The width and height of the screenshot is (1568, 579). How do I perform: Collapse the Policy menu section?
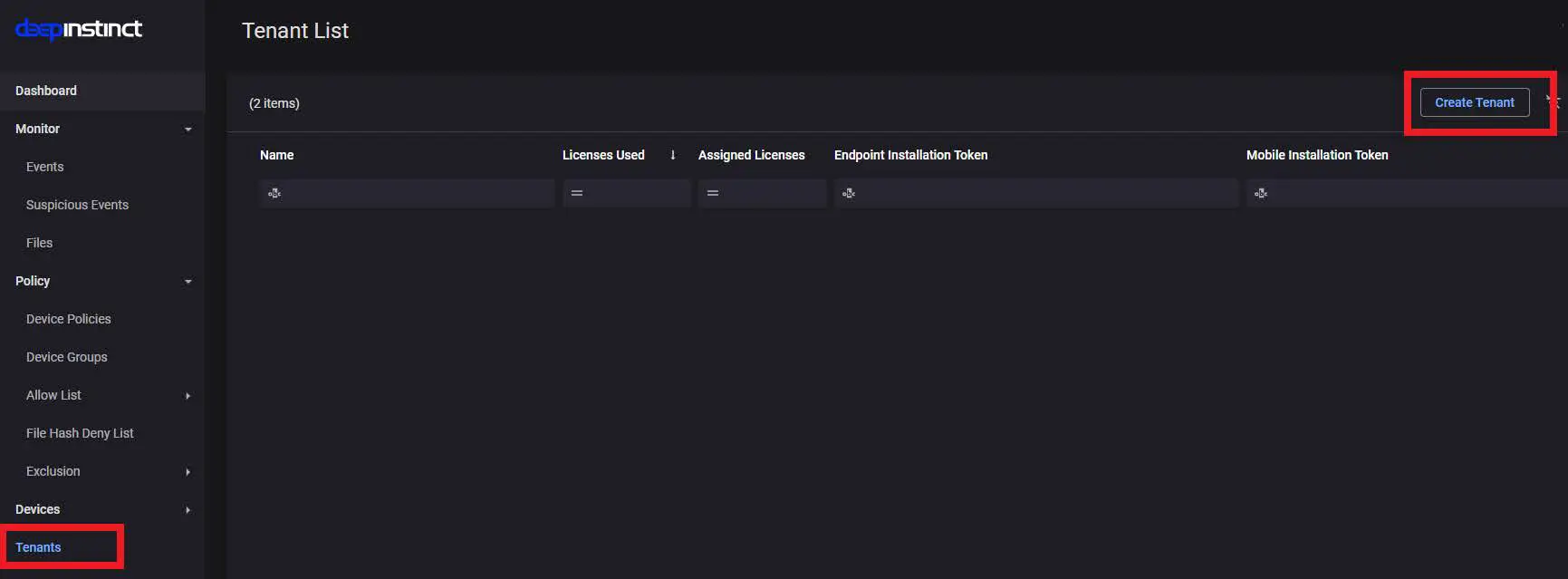click(188, 282)
